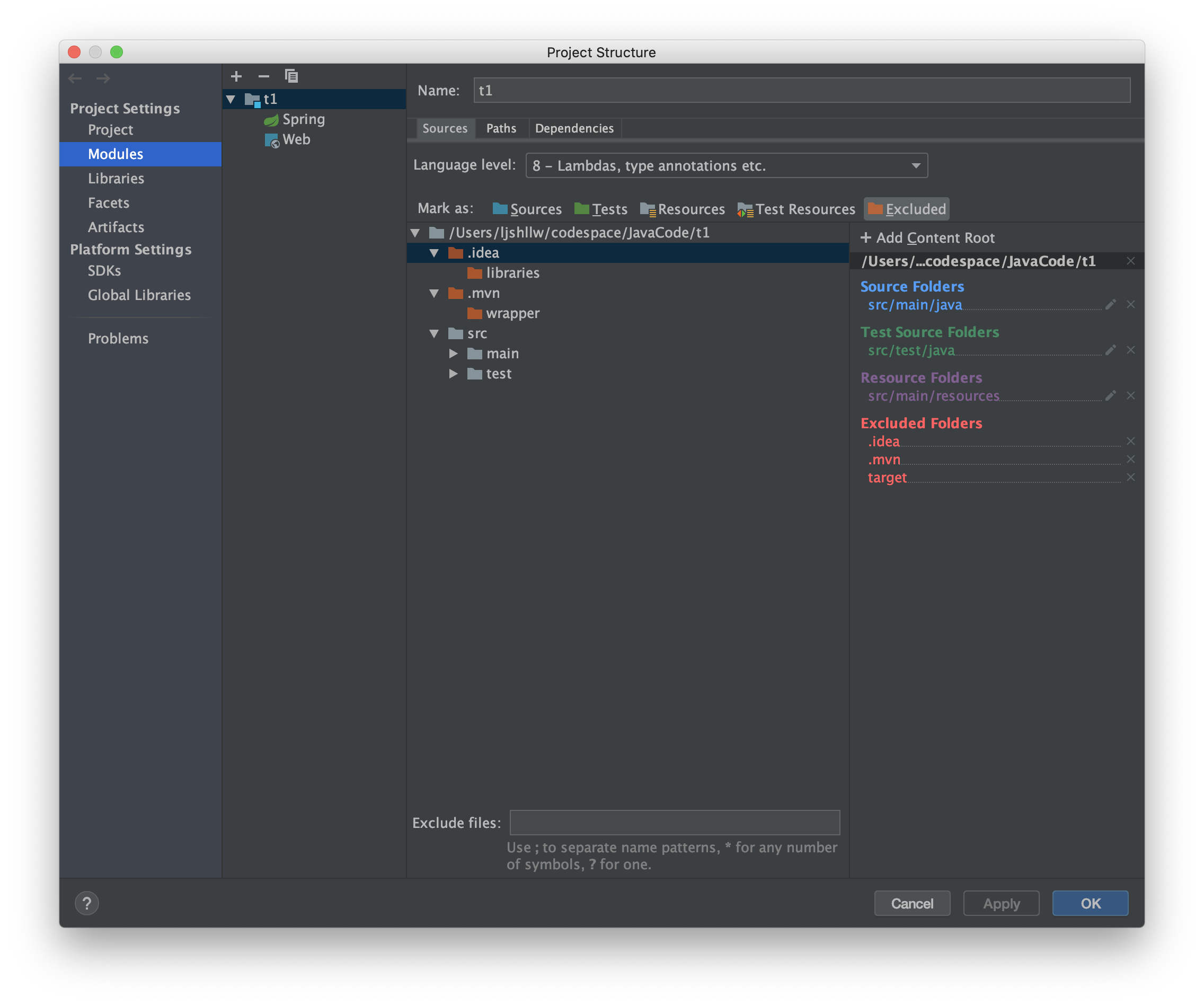1204x1006 pixels.
Task: Toggle visibility of target excluded folder
Action: click(x=1128, y=477)
